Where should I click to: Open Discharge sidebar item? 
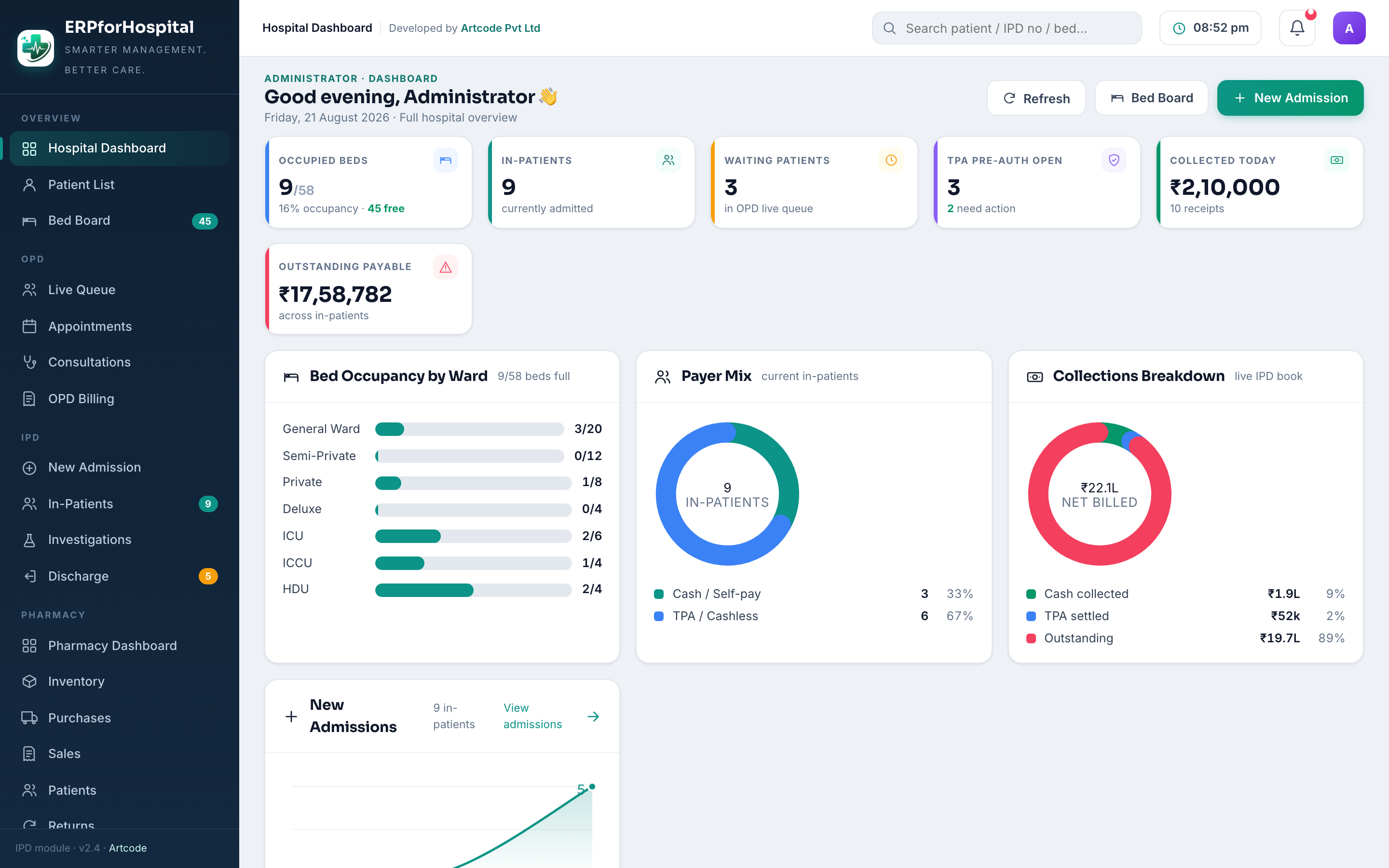pyautogui.click(x=120, y=576)
